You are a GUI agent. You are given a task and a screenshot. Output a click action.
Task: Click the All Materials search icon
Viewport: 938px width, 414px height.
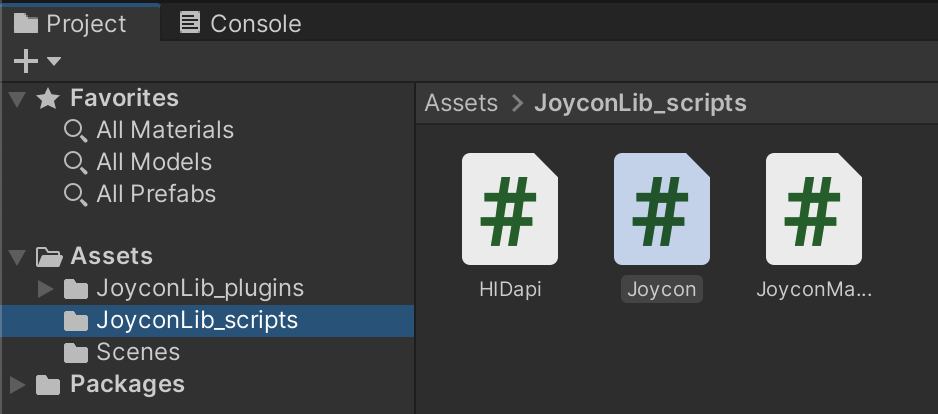[x=75, y=130]
